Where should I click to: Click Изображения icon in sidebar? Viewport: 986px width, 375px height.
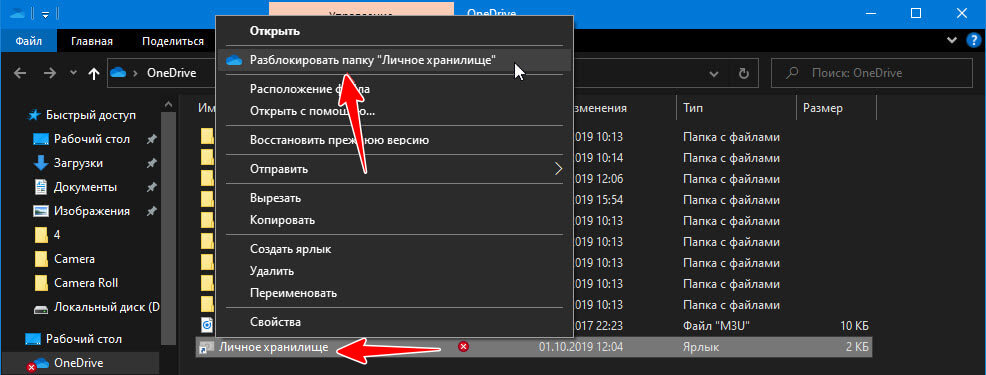tap(41, 211)
